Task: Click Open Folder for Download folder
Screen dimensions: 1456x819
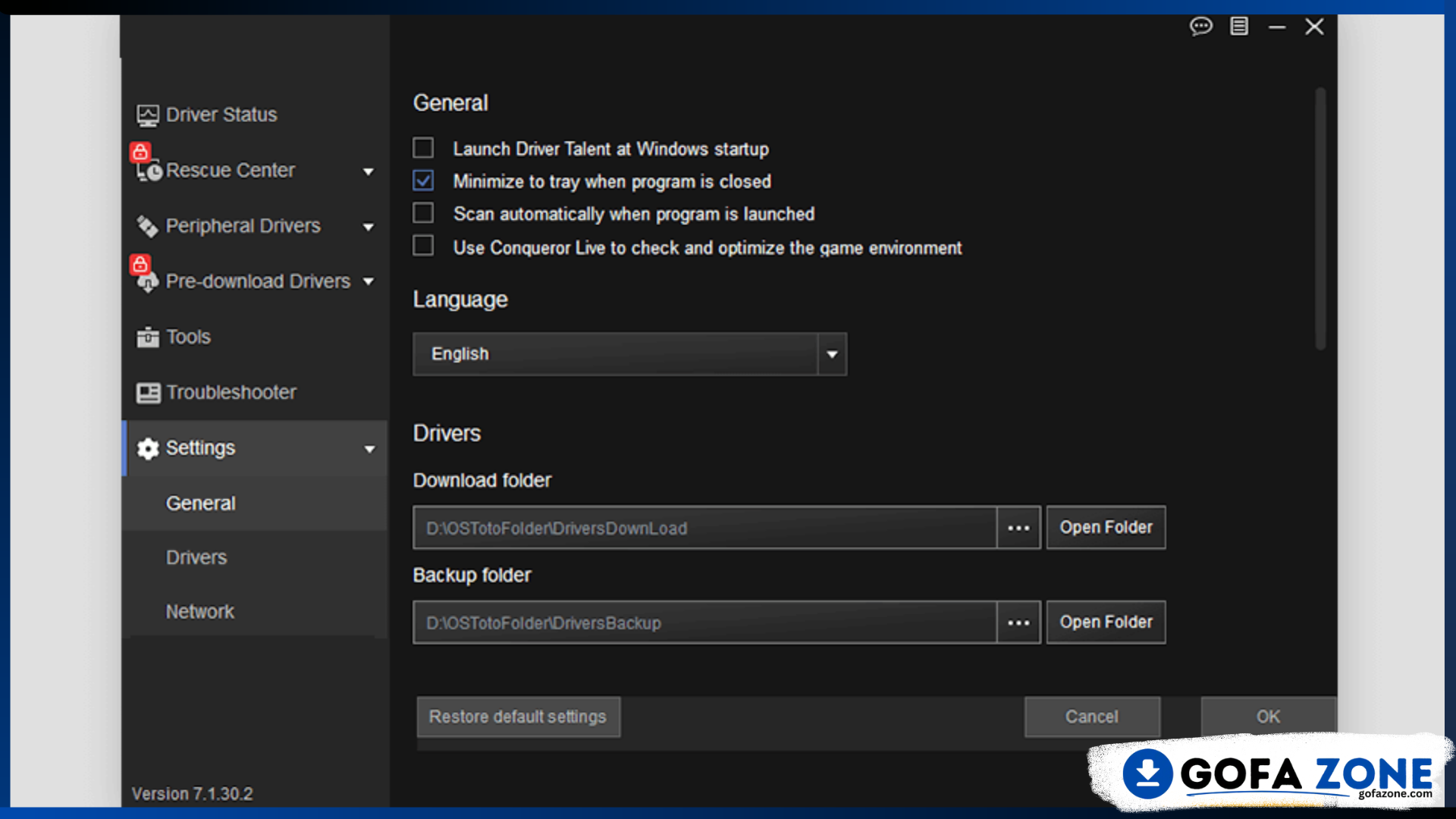Action: pyautogui.click(x=1106, y=528)
